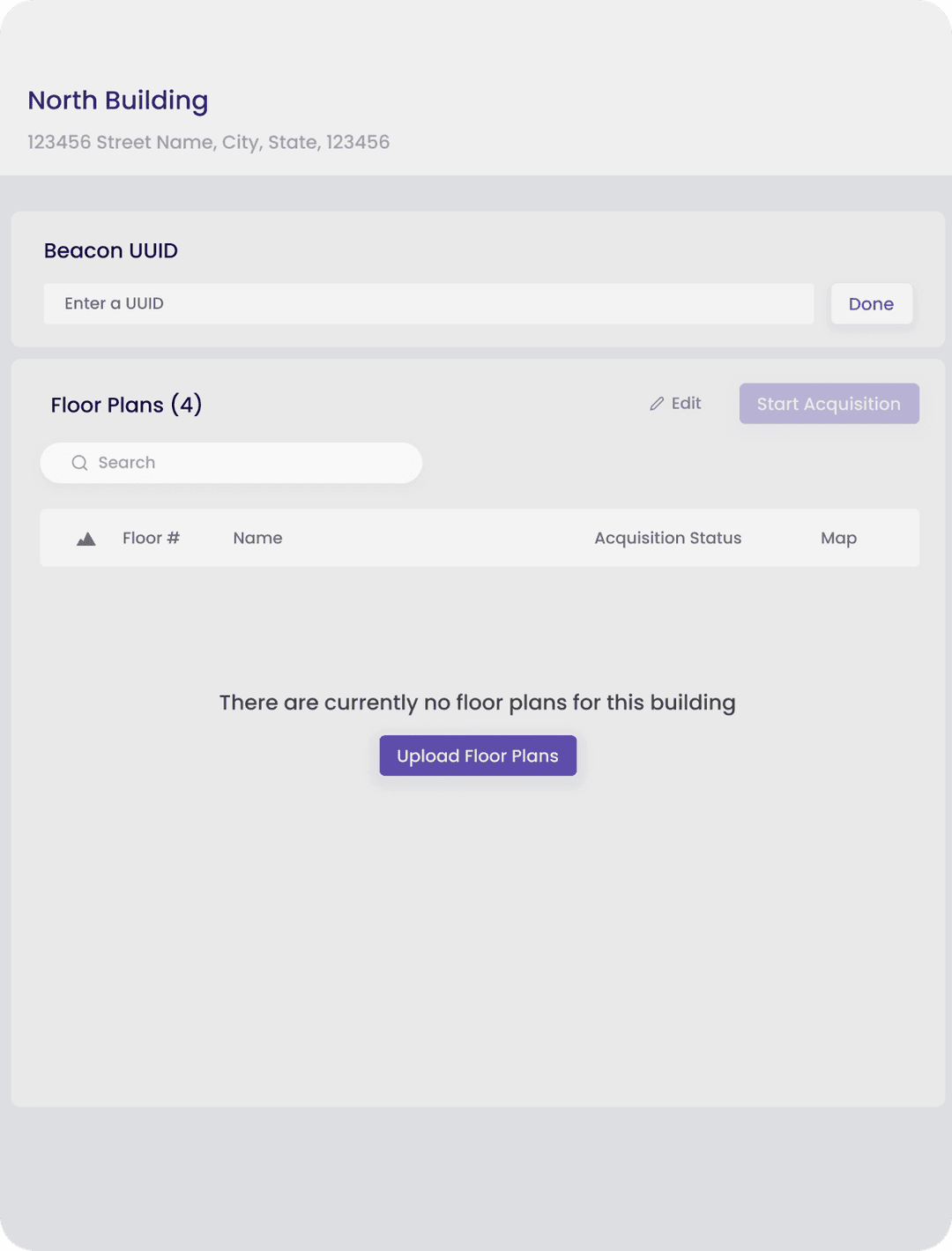Sort floor plans by Floor # column

[151, 538]
